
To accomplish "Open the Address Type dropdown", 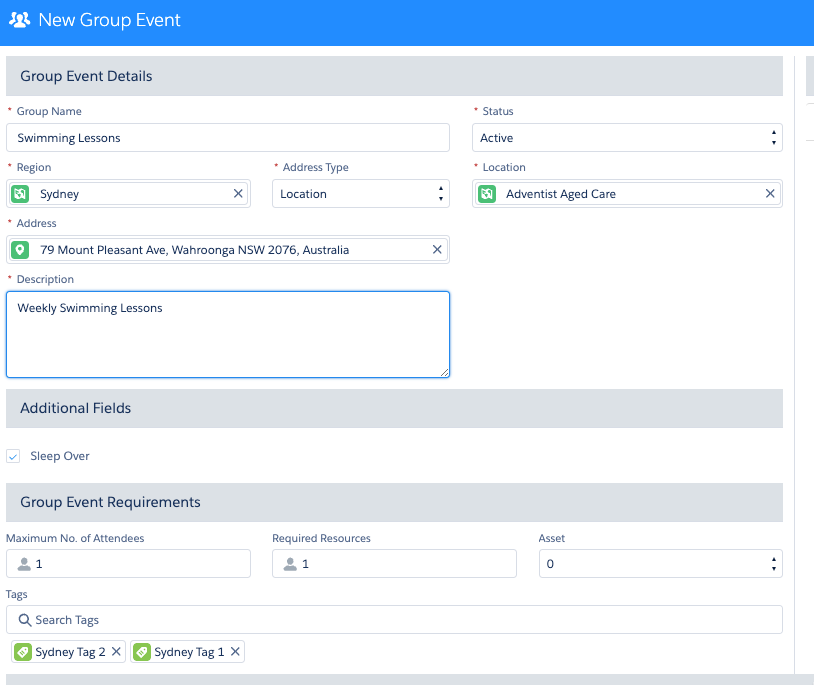I will pyautogui.click(x=361, y=194).
